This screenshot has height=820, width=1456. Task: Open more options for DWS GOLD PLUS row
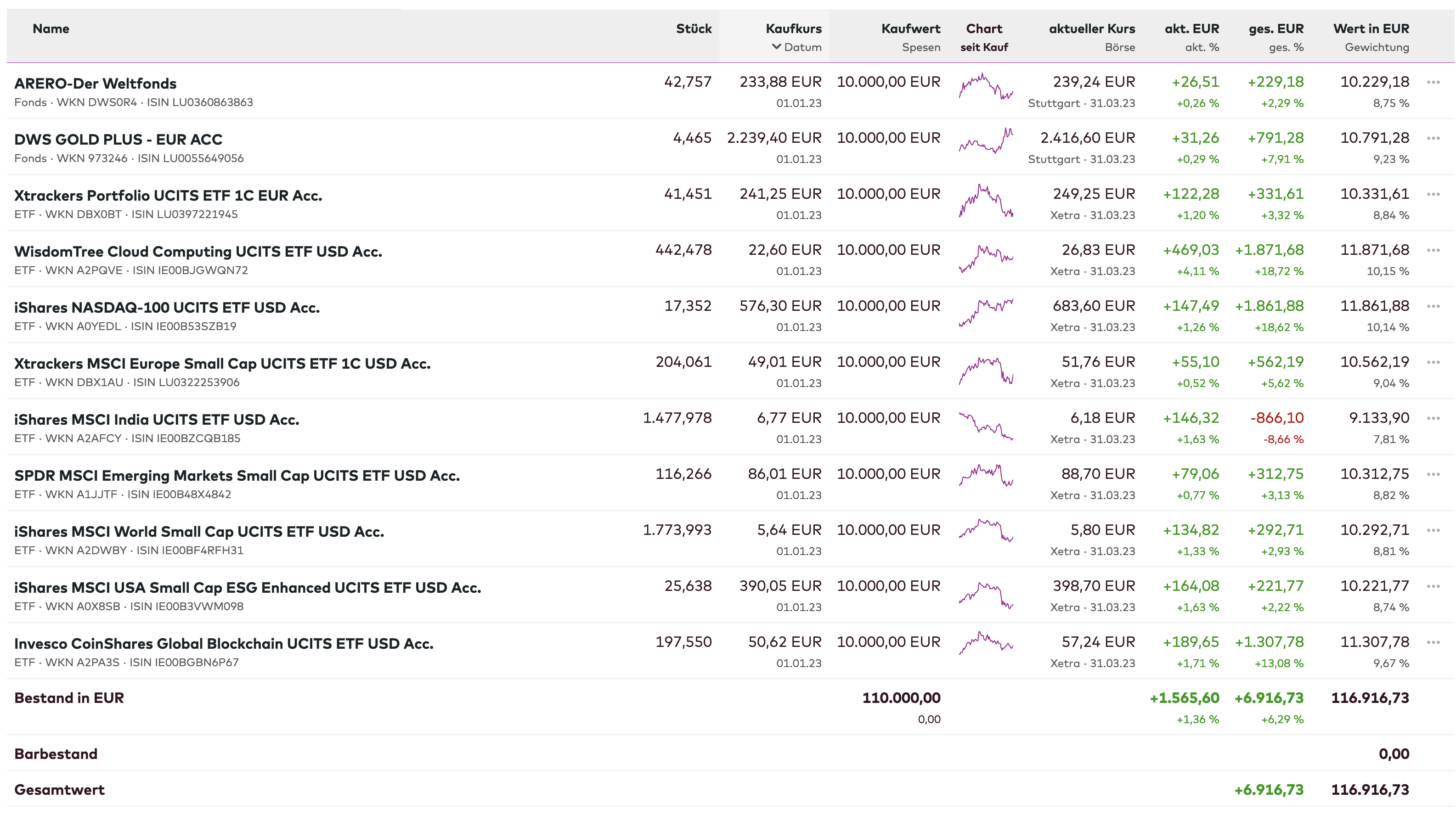pyautogui.click(x=1433, y=139)
